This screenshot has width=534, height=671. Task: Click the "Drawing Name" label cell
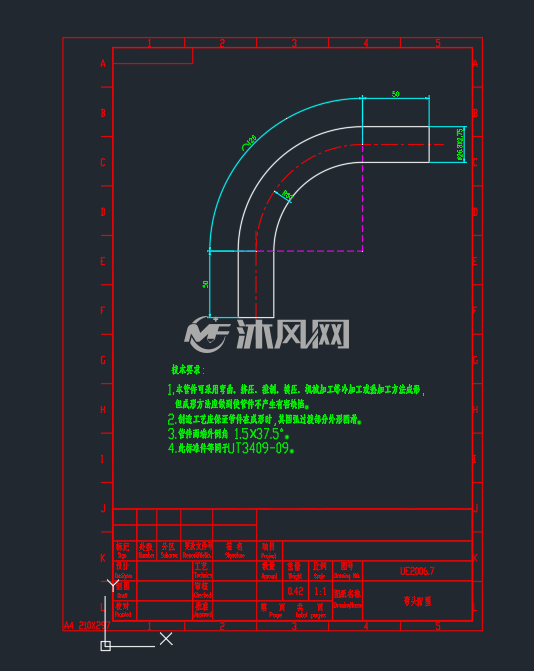(x=347, y=600)
